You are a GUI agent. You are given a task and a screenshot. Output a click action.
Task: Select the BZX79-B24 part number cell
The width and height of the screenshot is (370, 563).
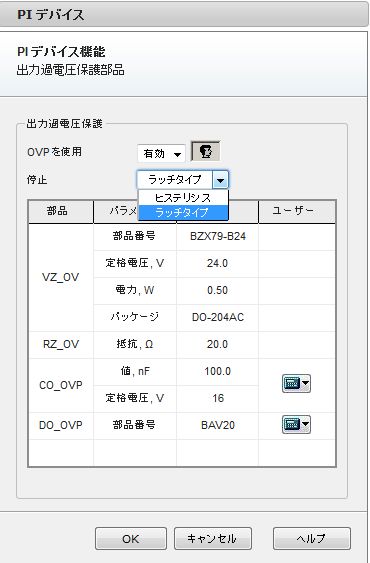tap(217, 237)
